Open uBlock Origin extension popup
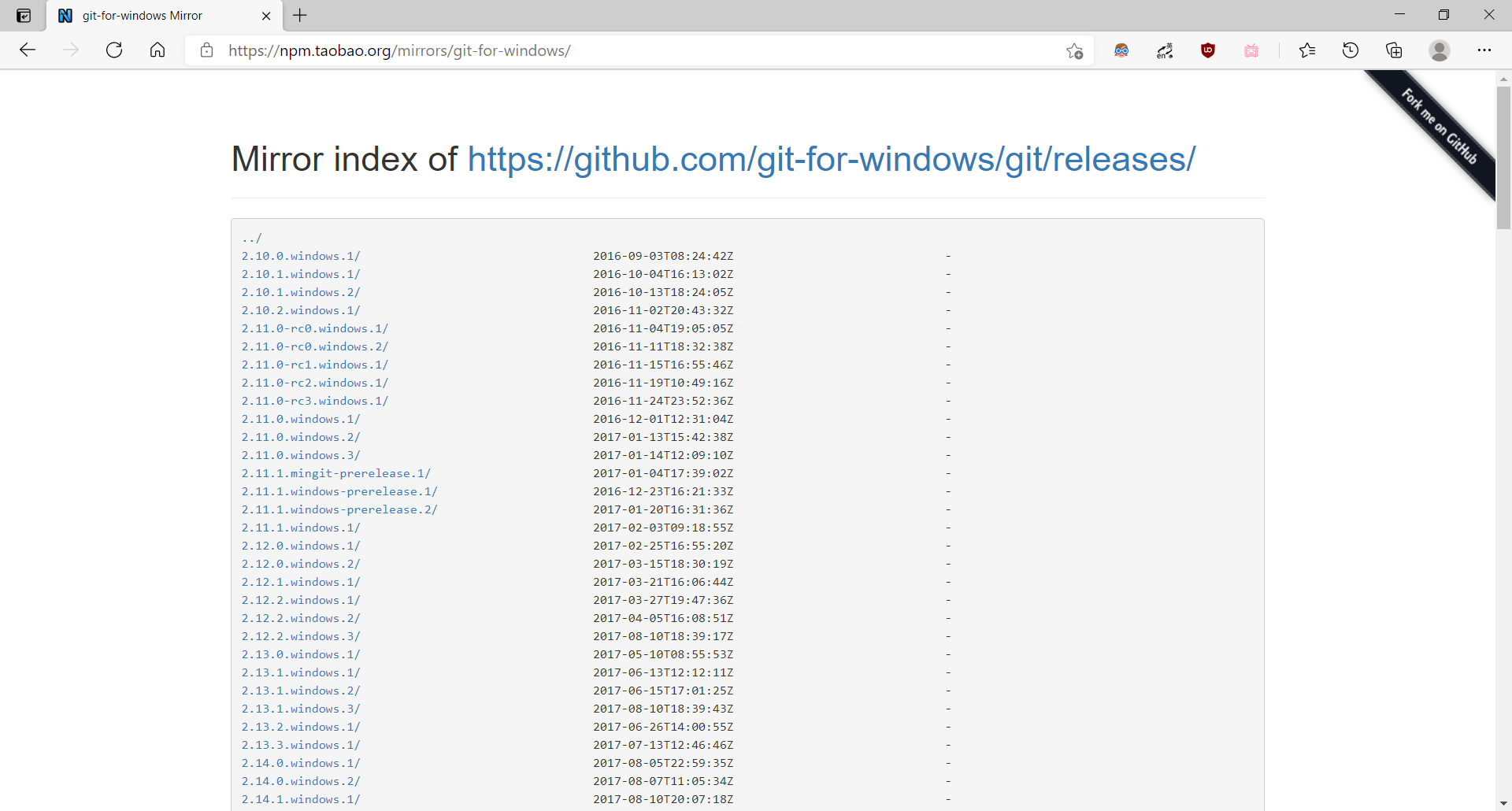This screenshot has height=811, width=1512. pyautogui.click(x=1208, y=50)
